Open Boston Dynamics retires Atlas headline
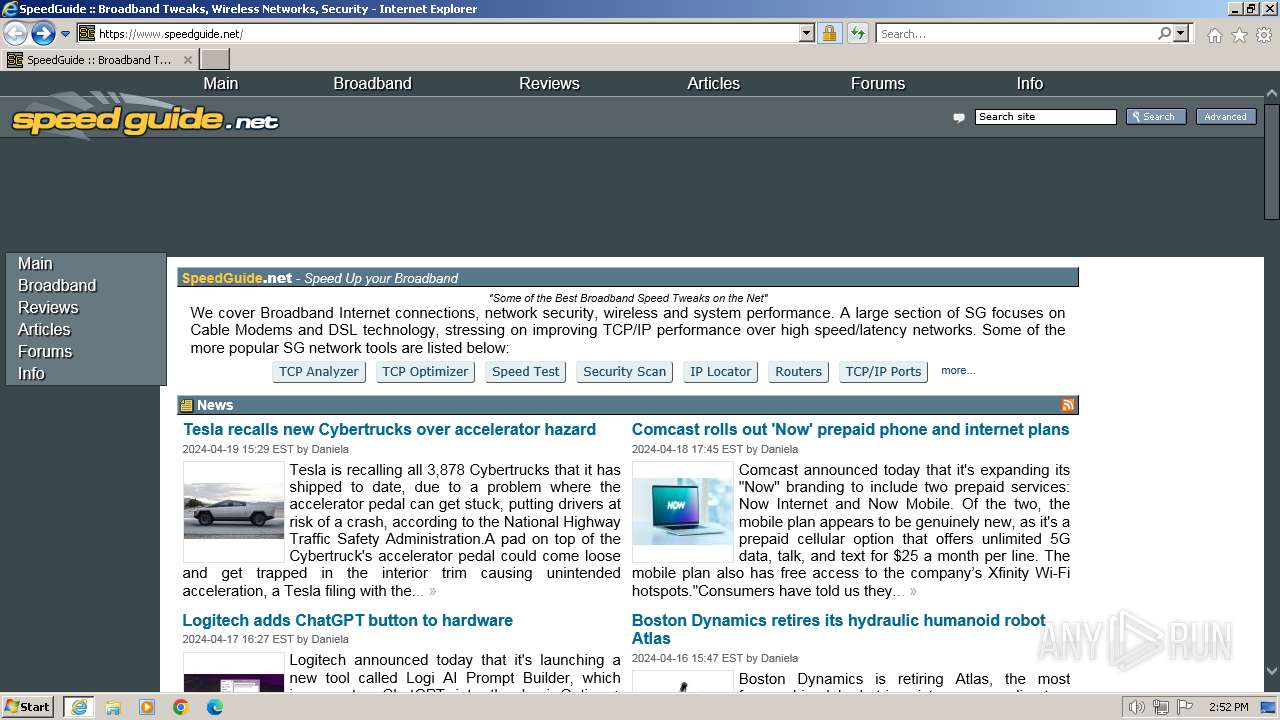 pyautogui.click(x=839, y=630)
